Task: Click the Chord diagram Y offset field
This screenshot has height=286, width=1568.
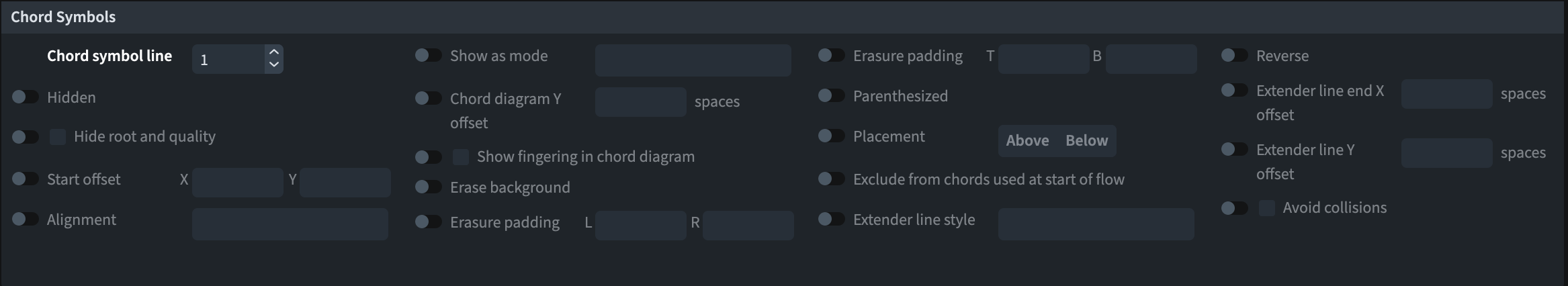Action: pyautogui.click(x=640, y=102)
